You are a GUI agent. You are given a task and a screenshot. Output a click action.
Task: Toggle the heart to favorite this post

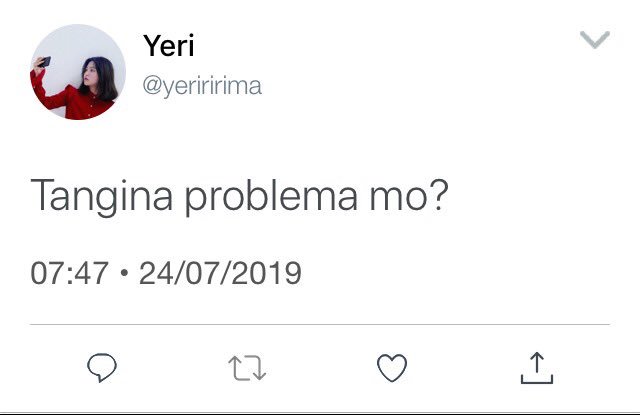pos(392,368)
